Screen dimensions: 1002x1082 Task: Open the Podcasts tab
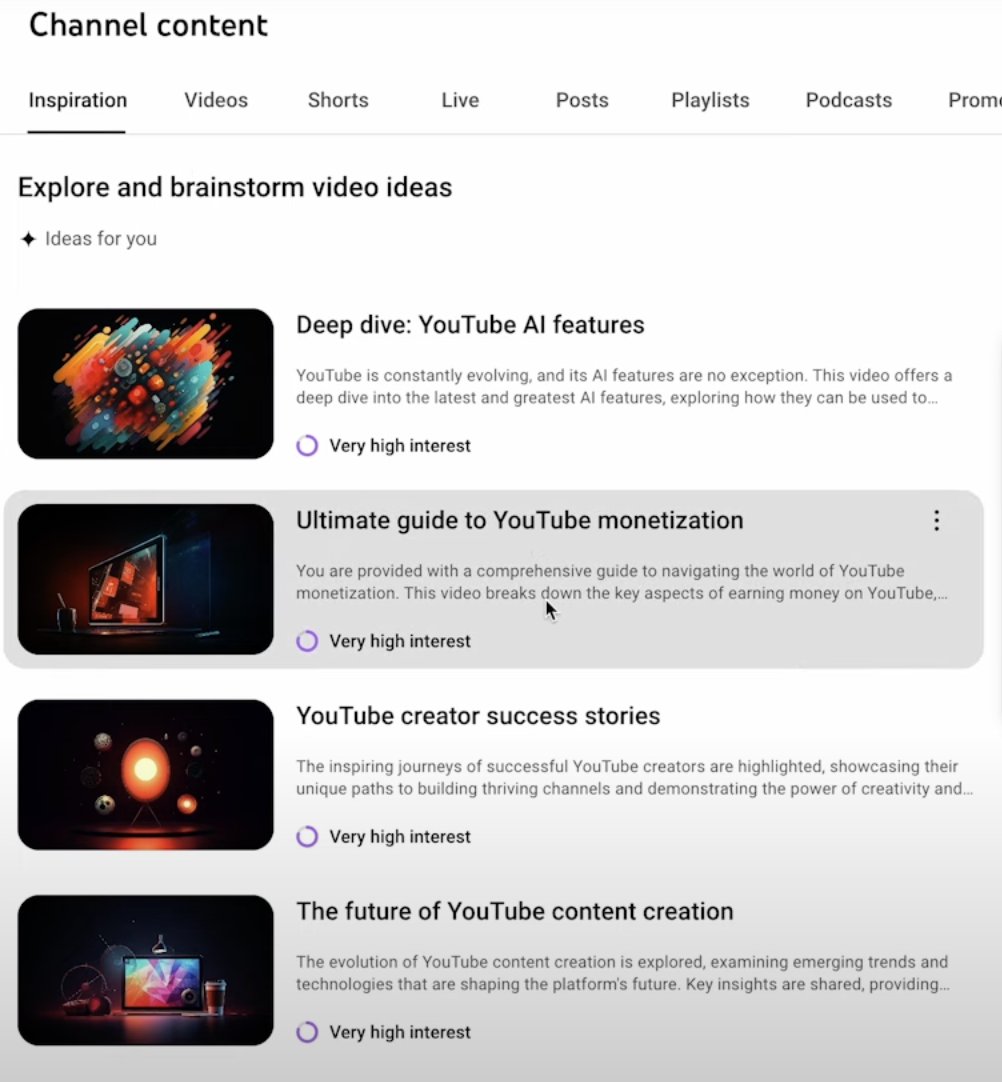click(849, 100)
